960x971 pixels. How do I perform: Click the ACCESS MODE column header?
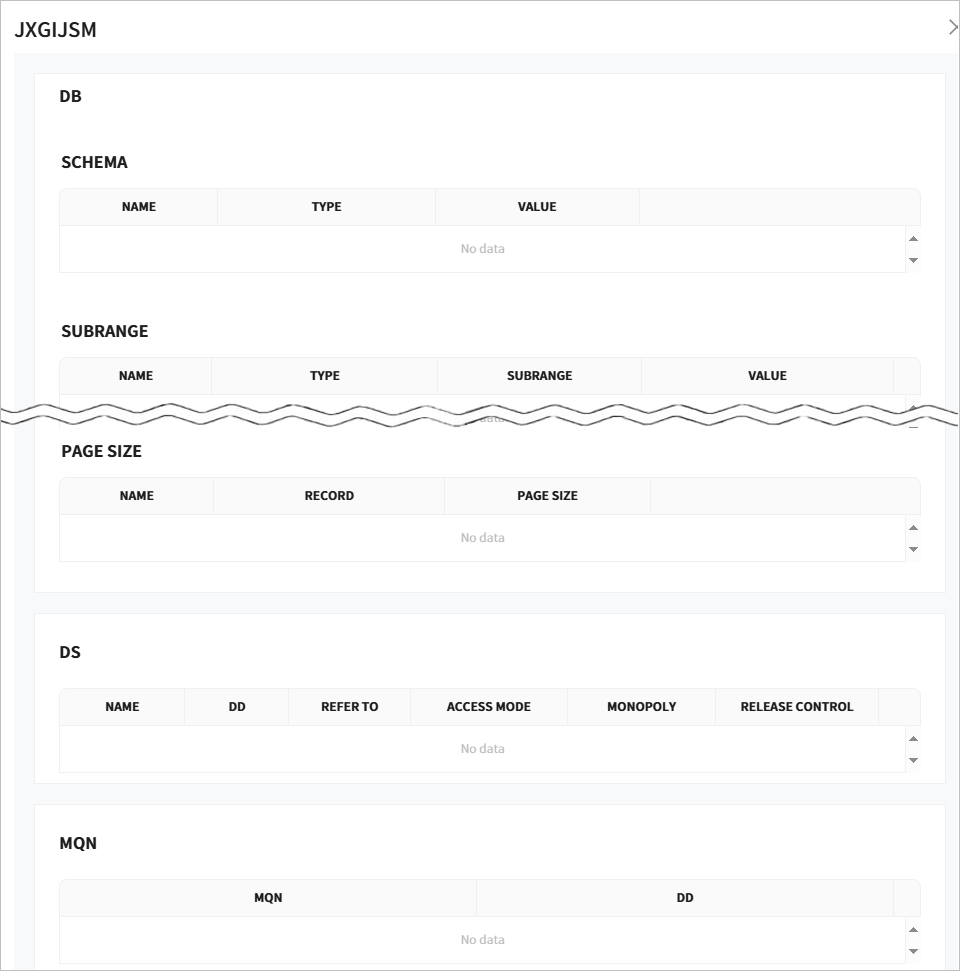click(x=489, y=707)
